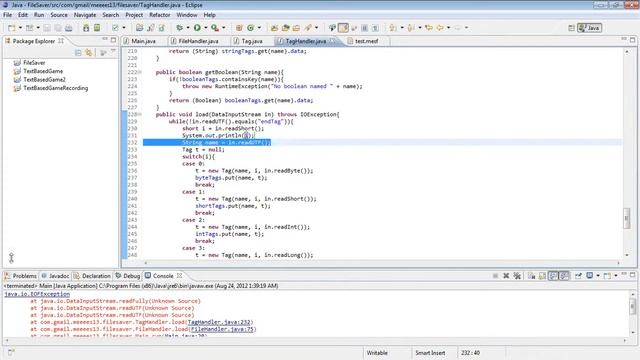Minimize the Package Explorer view
This screenshot has width=640, height=360.
pos(105,40)
